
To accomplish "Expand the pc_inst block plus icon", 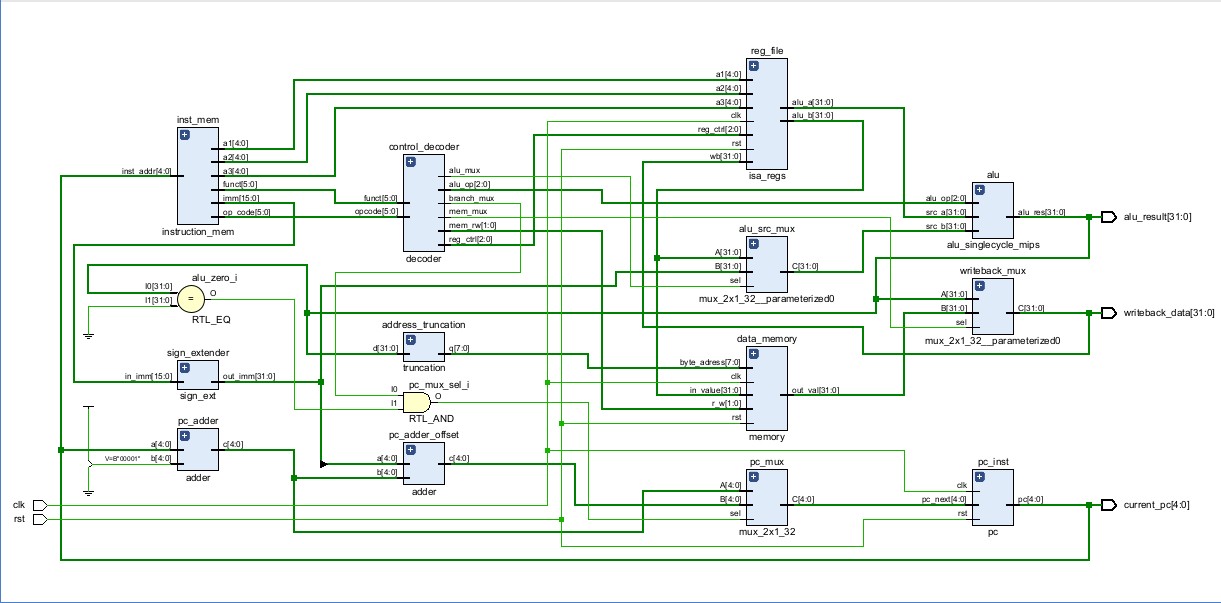I will coord(979,477).
